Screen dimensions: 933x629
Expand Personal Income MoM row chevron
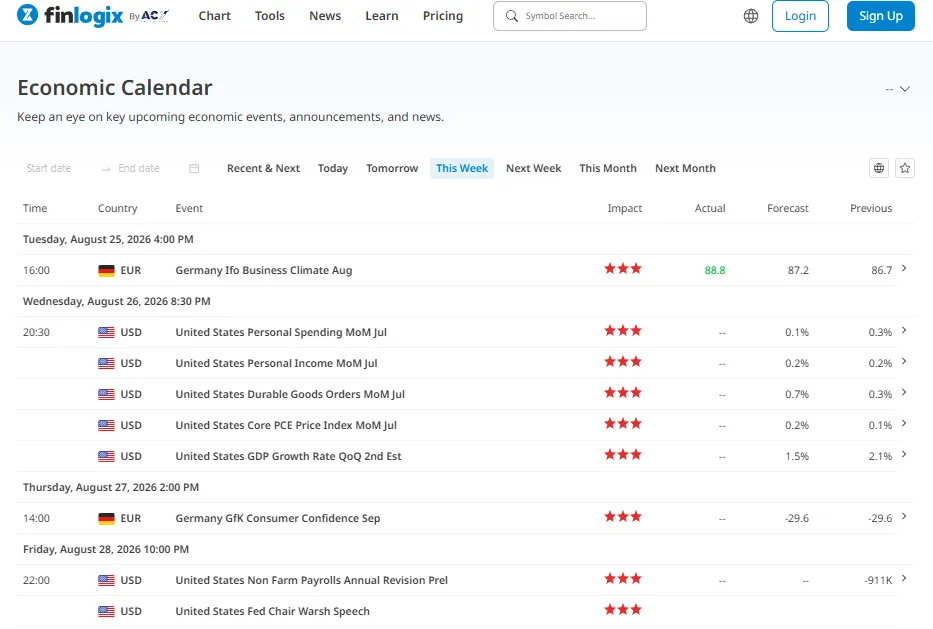point(904,361)
